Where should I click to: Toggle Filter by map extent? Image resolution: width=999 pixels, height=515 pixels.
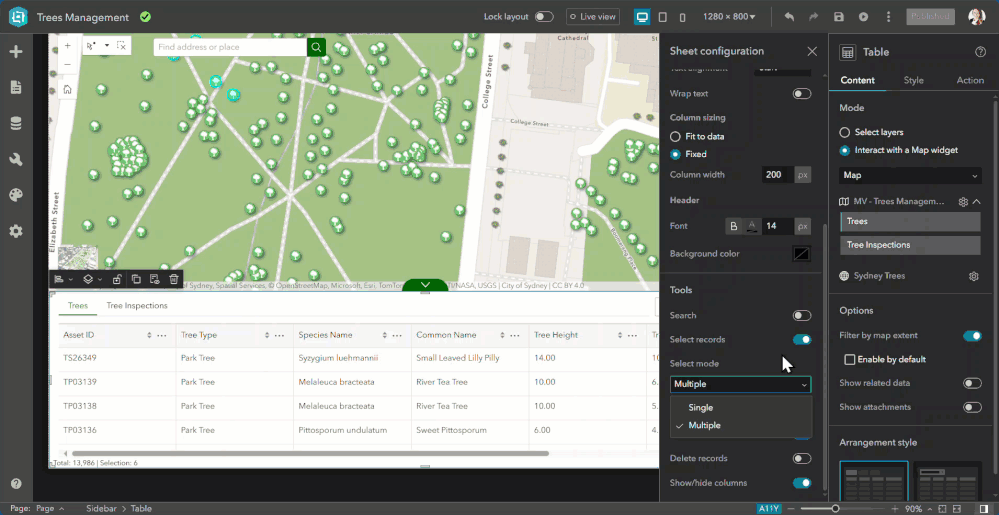tap(972, 336)
